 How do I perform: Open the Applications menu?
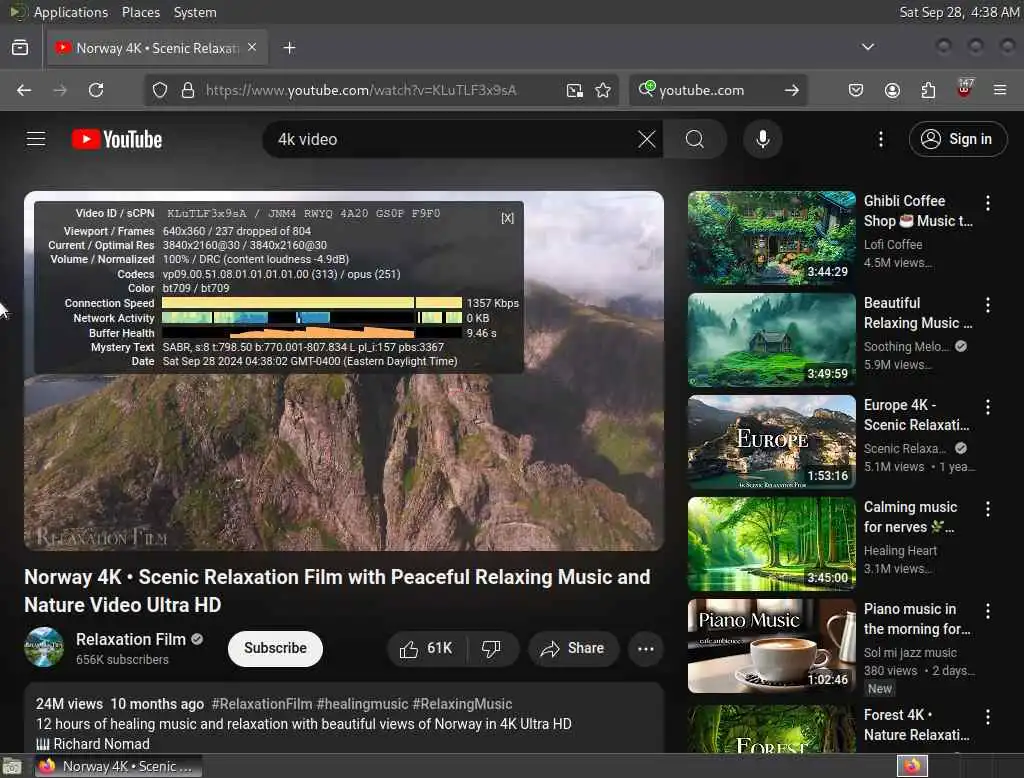[x=71, y=12]
